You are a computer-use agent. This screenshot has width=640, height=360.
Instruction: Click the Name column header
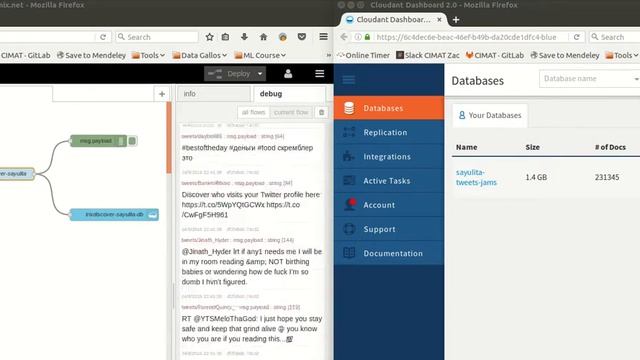pyautogui.click(x=467, y=147)
